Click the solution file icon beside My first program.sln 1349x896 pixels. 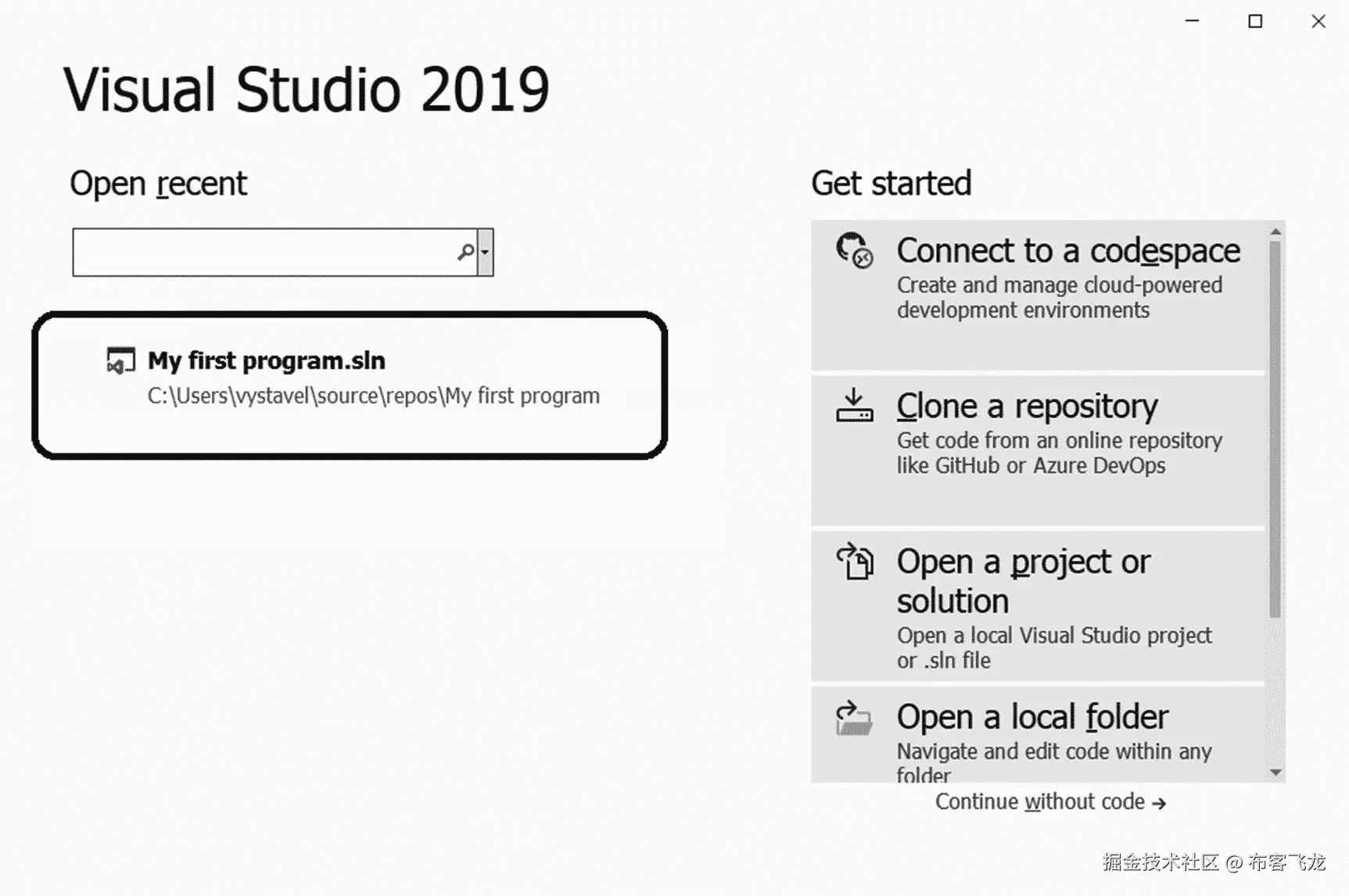[121, 360]
